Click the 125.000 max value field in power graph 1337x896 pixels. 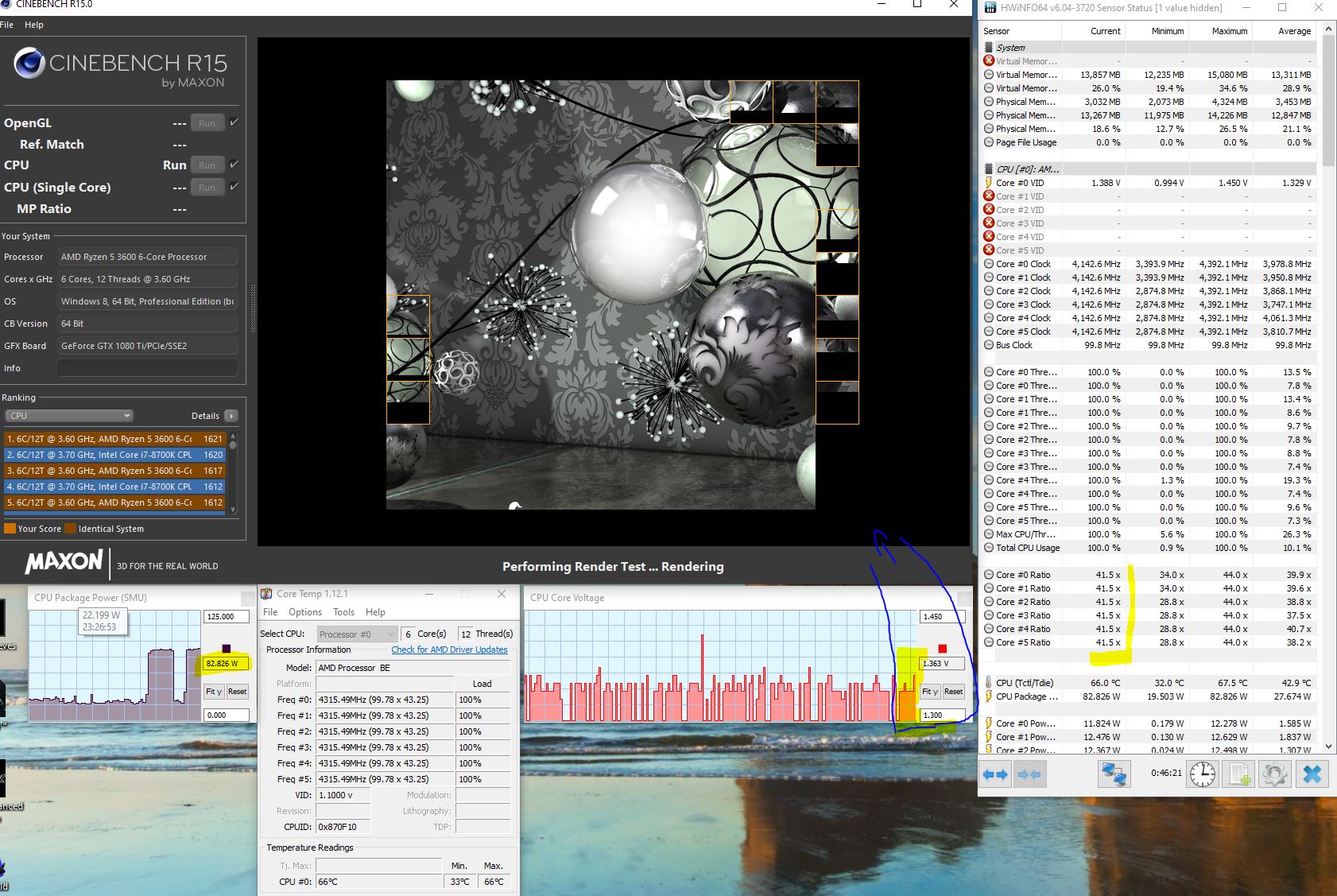point(227,617)
